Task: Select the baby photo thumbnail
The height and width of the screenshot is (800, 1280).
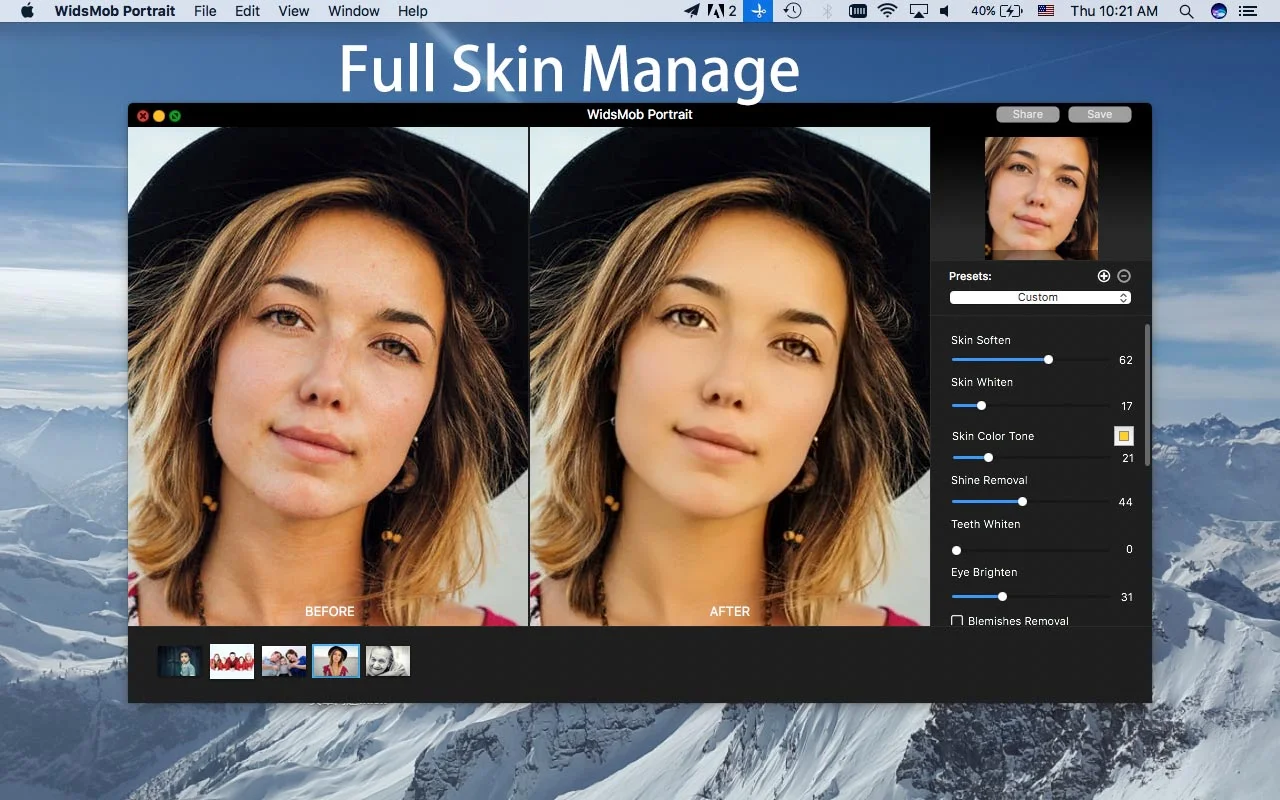Action: point(388,661)
